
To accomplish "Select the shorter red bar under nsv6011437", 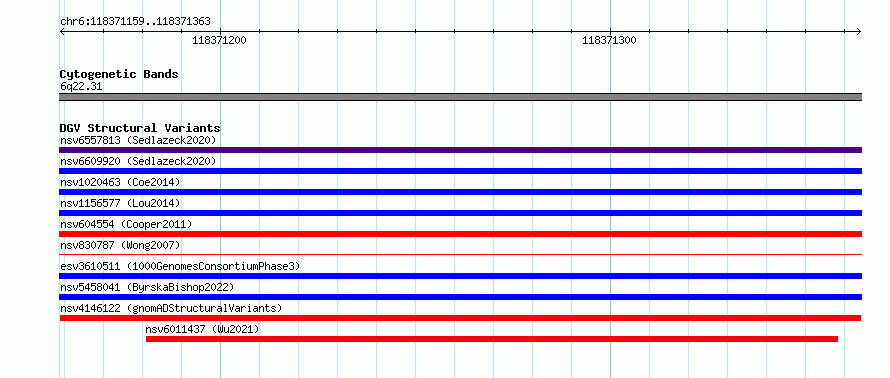I will 492,339.
